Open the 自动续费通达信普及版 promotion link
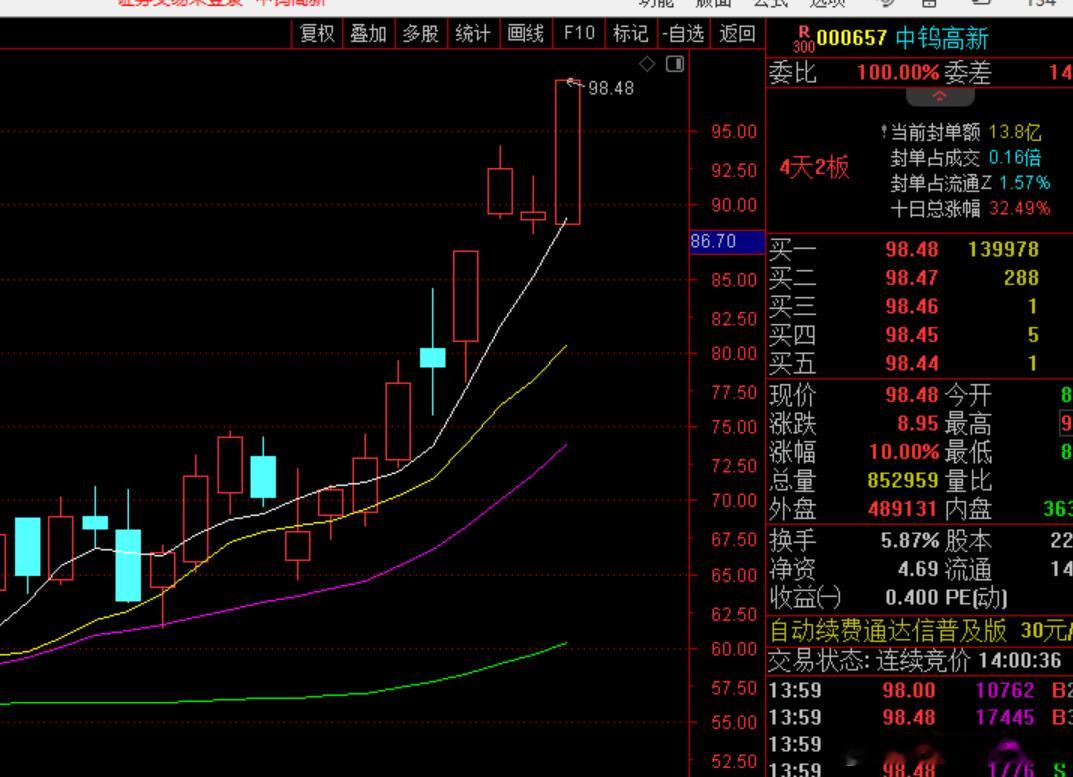The height and width of the screenshot is (777, 1073). point(920,630)
